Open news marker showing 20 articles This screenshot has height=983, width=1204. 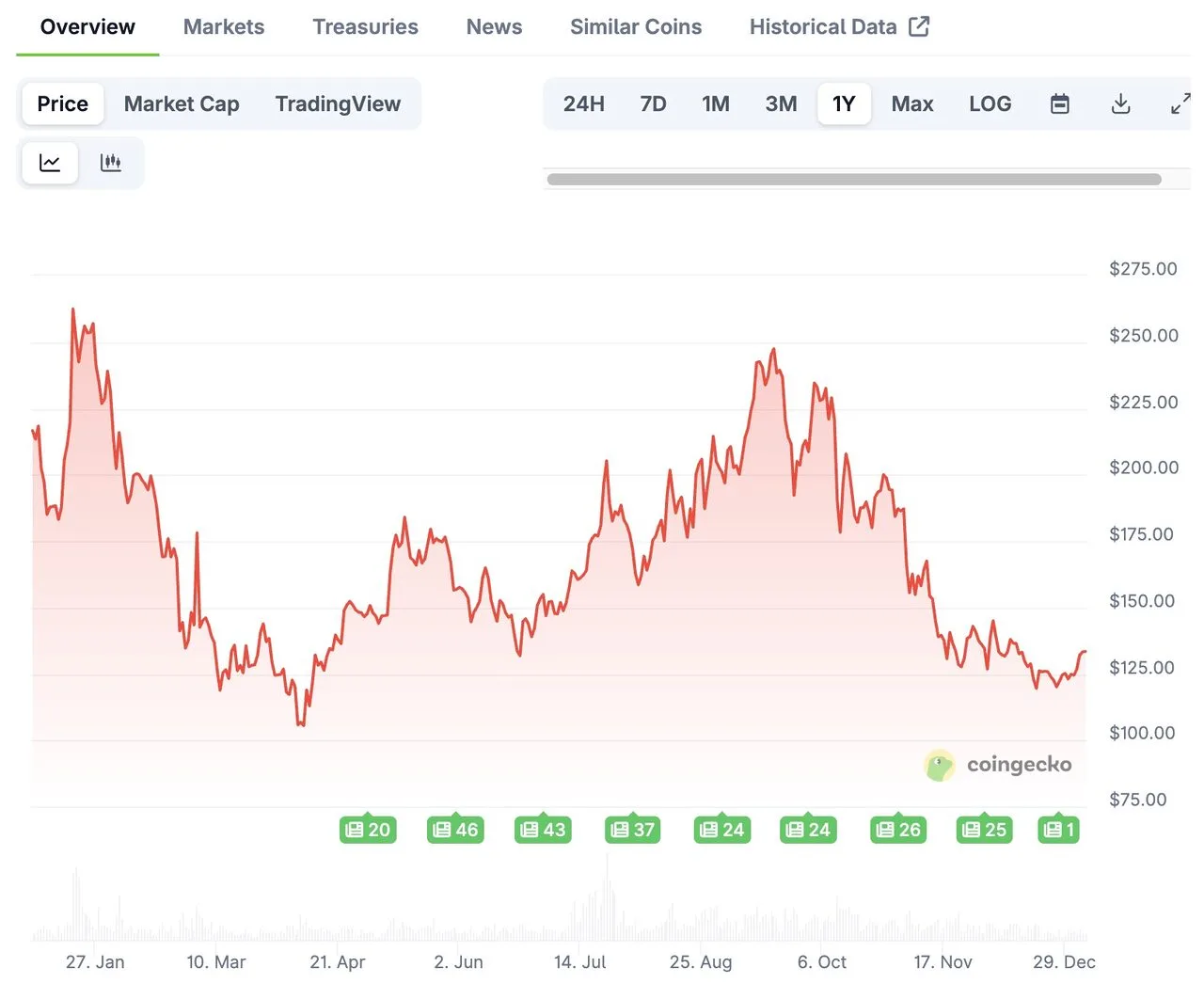(x=368, y=830)
